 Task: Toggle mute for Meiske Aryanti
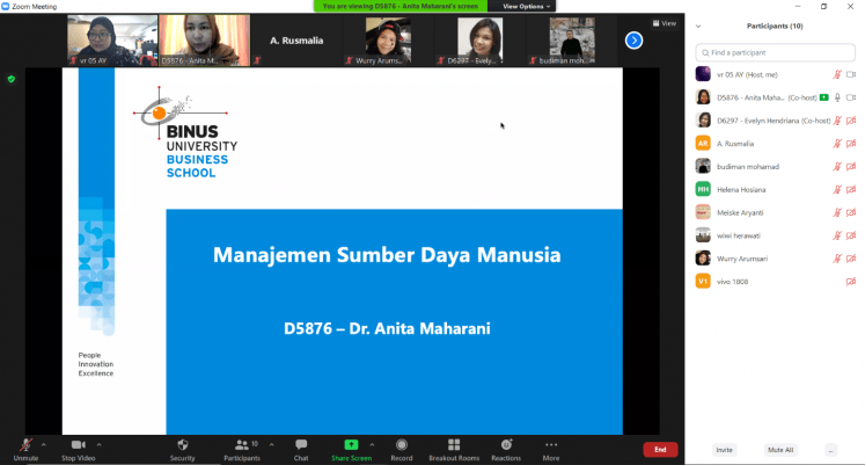tap(837, 213)
